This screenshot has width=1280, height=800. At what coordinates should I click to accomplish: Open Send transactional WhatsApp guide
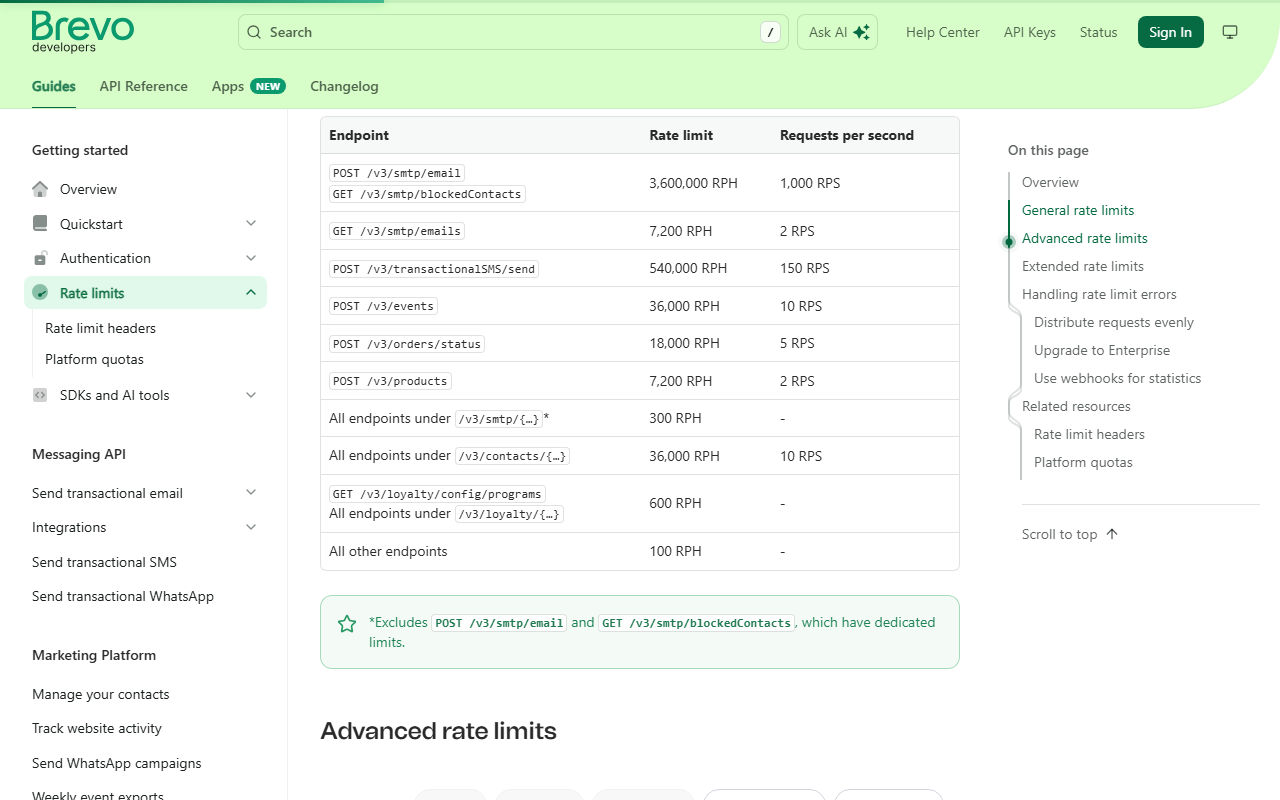point(123,596)
